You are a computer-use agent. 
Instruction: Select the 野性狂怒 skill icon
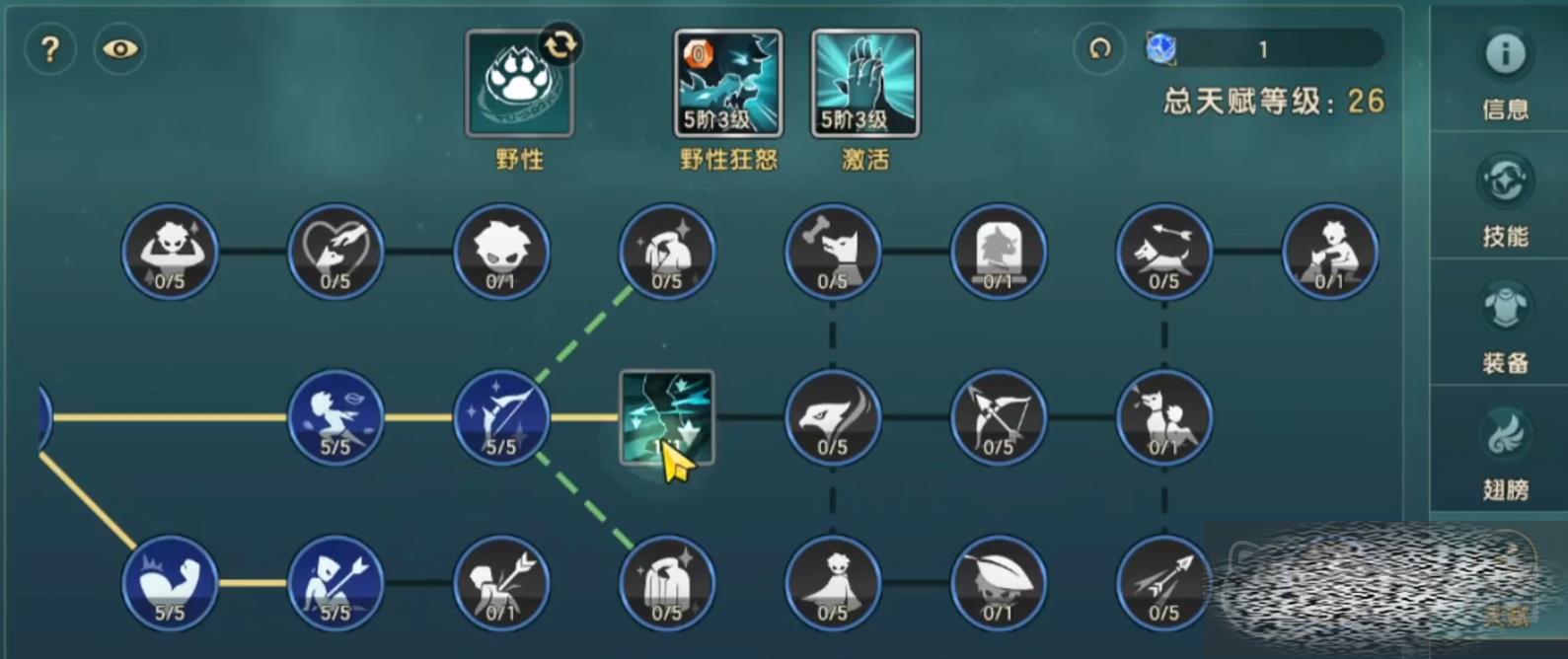(x=728, y=83)
